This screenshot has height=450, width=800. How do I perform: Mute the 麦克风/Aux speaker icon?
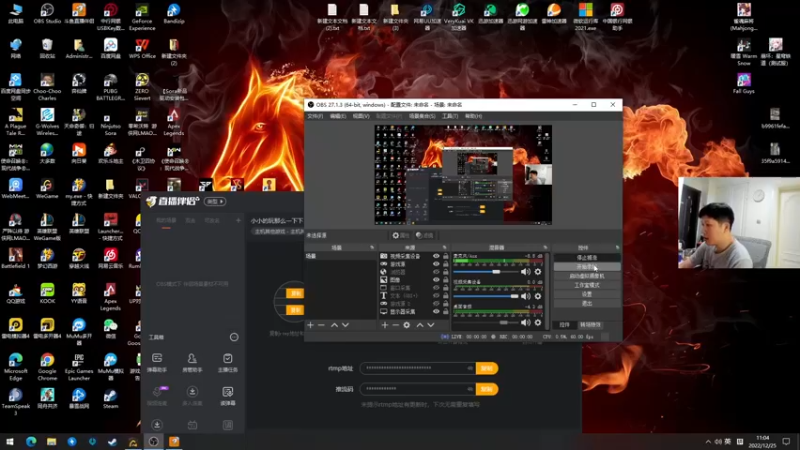click(526, 271)
